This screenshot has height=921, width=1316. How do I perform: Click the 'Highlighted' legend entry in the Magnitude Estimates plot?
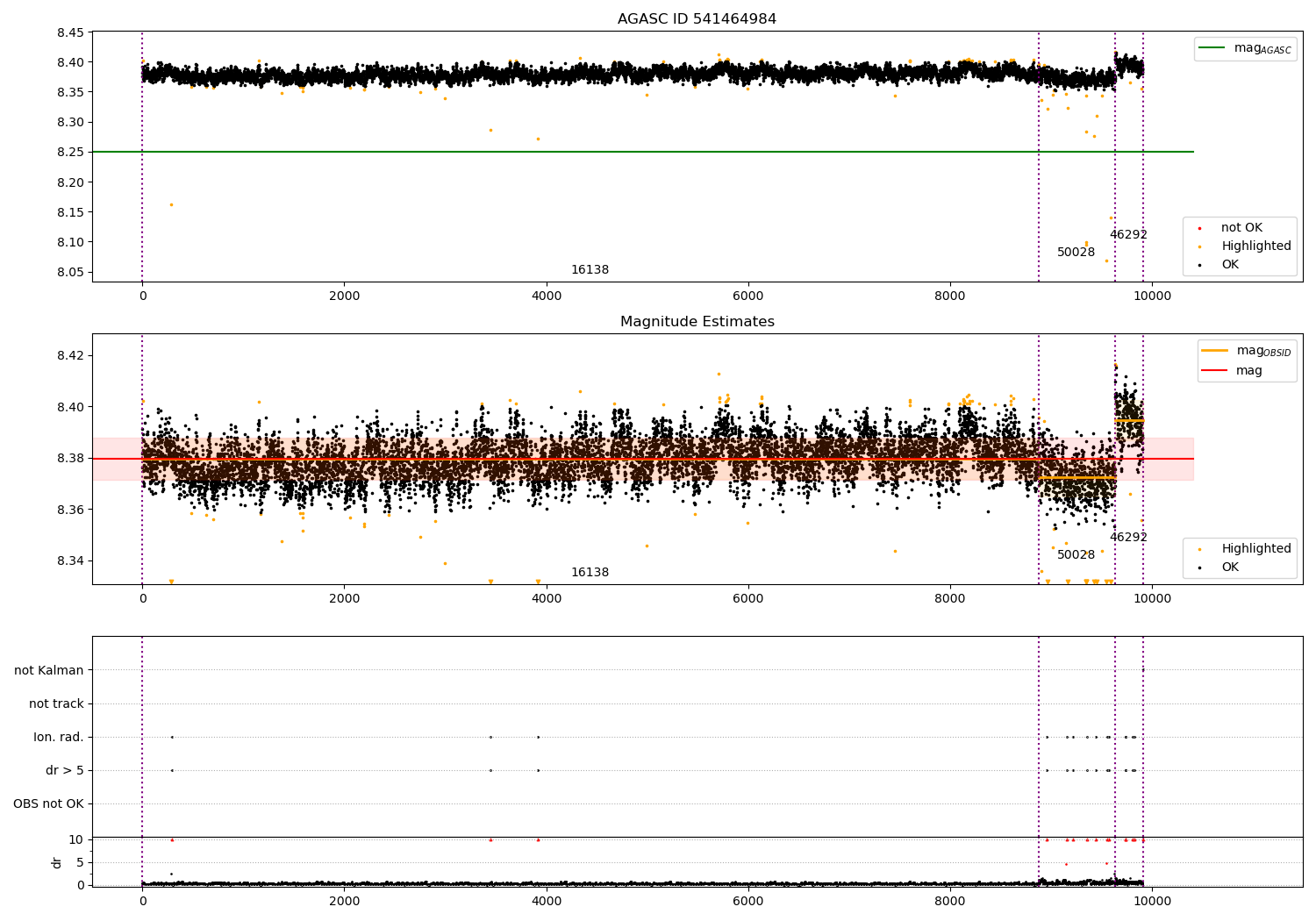(x=1245, y=549)
